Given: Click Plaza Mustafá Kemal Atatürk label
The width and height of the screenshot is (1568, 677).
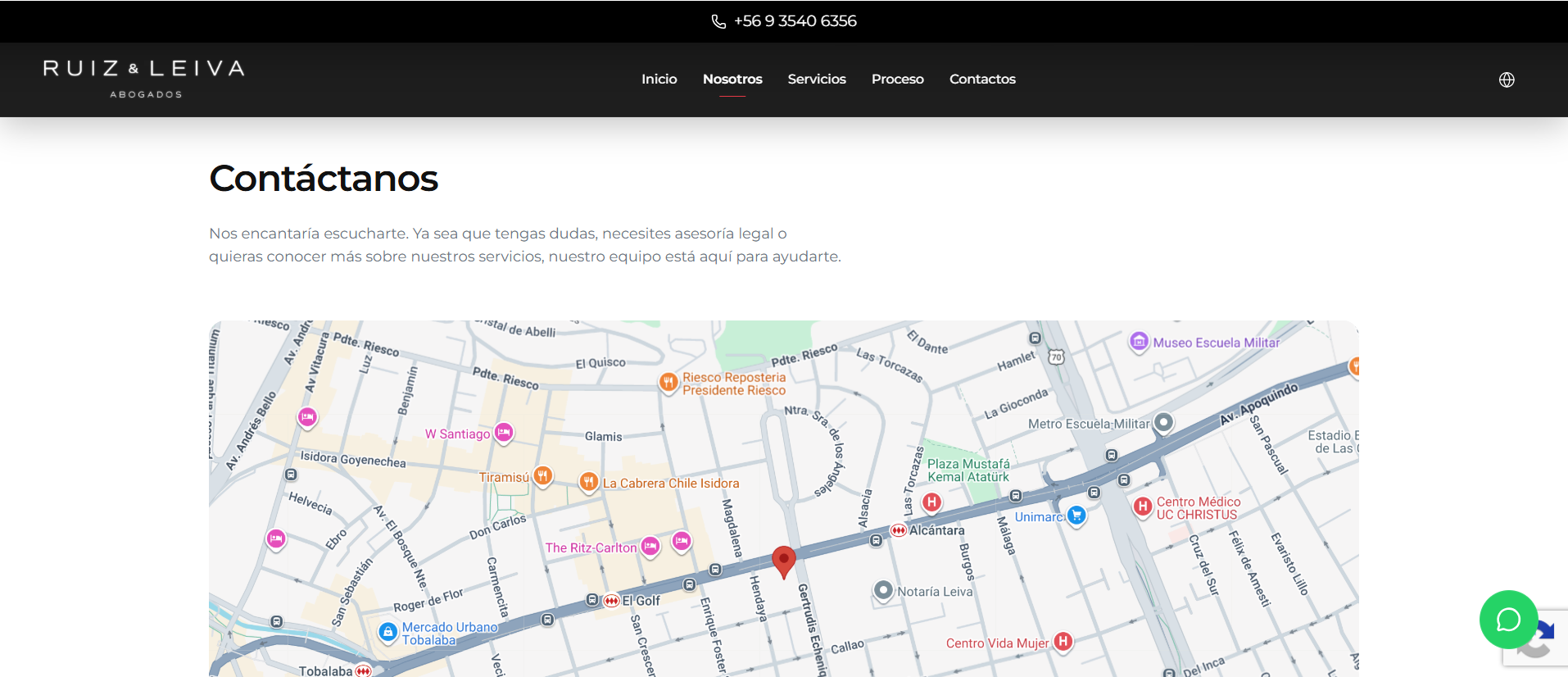Looking at the screenshot, I should click(x=968, y=470).
